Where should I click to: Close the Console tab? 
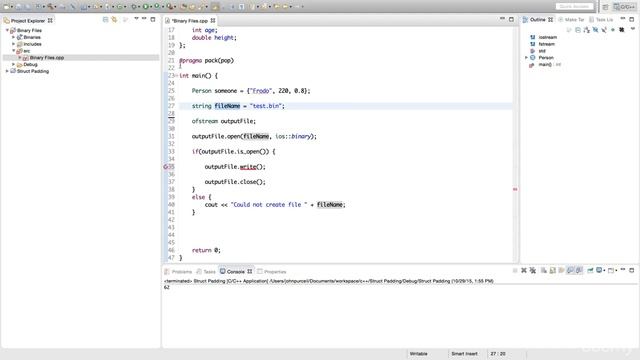tap(249, 271)
